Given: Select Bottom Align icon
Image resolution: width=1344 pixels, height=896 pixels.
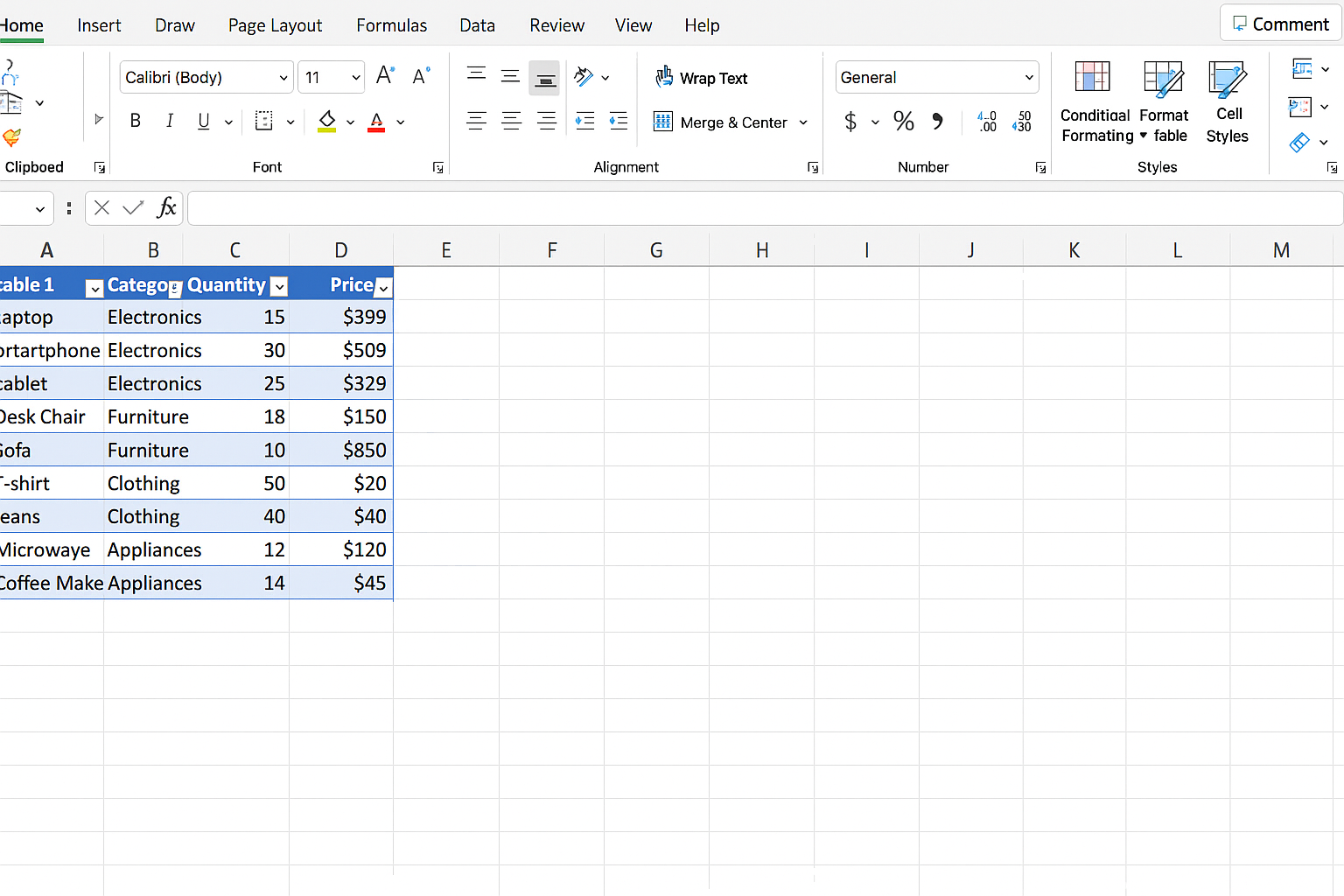Looking at the screenshot, I should [x=544, y=78].
